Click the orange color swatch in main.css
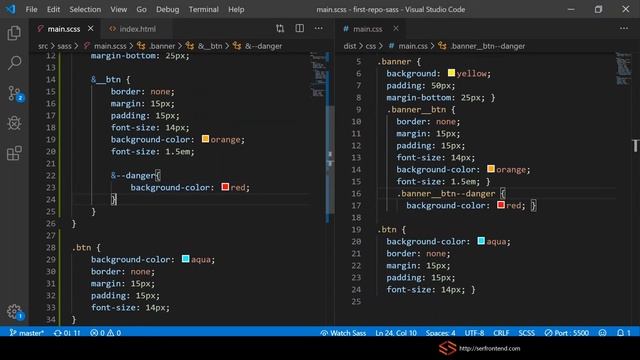 (491, 169)
